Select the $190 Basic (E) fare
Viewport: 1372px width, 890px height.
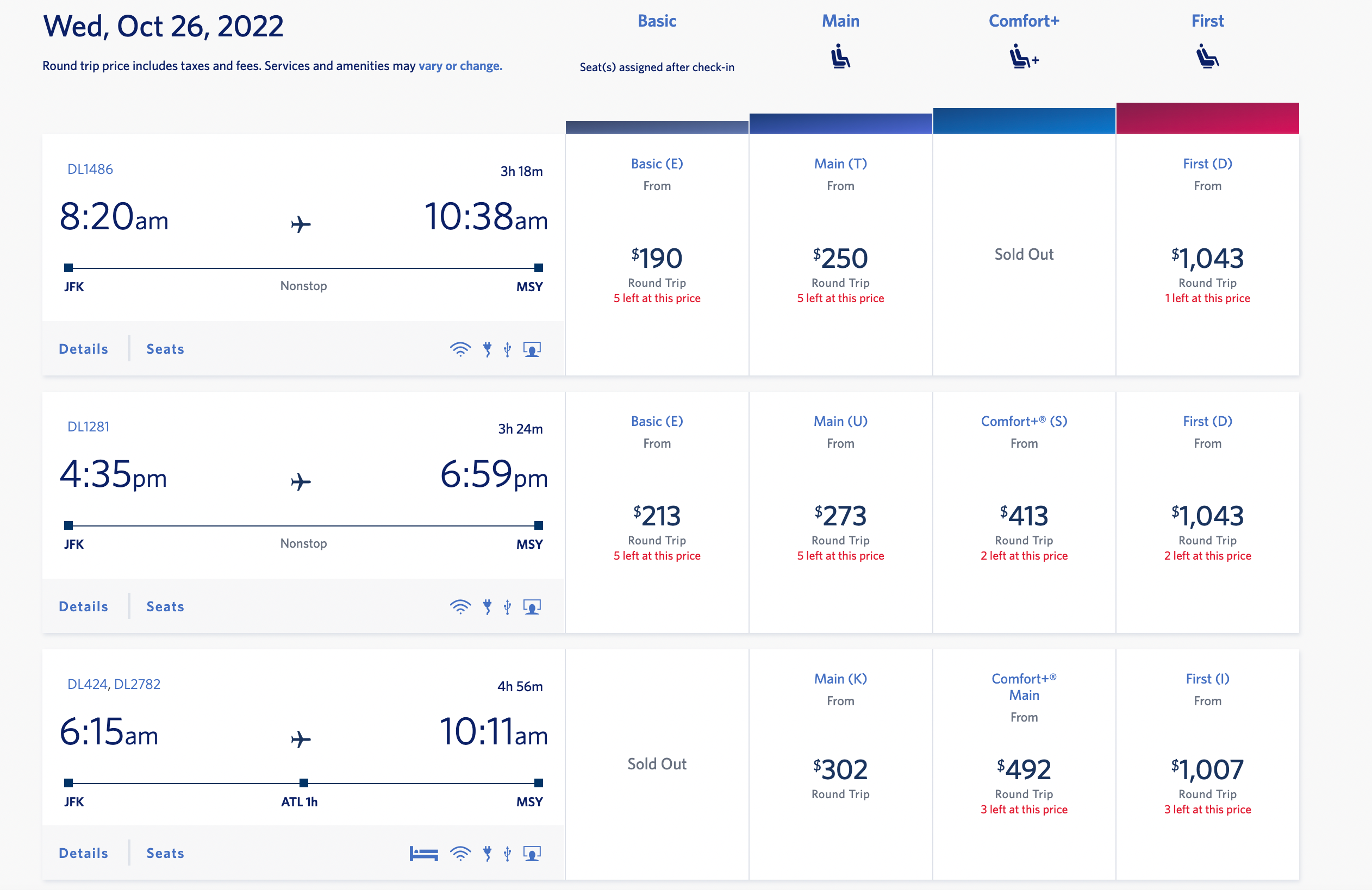click(x=657, y=258)
